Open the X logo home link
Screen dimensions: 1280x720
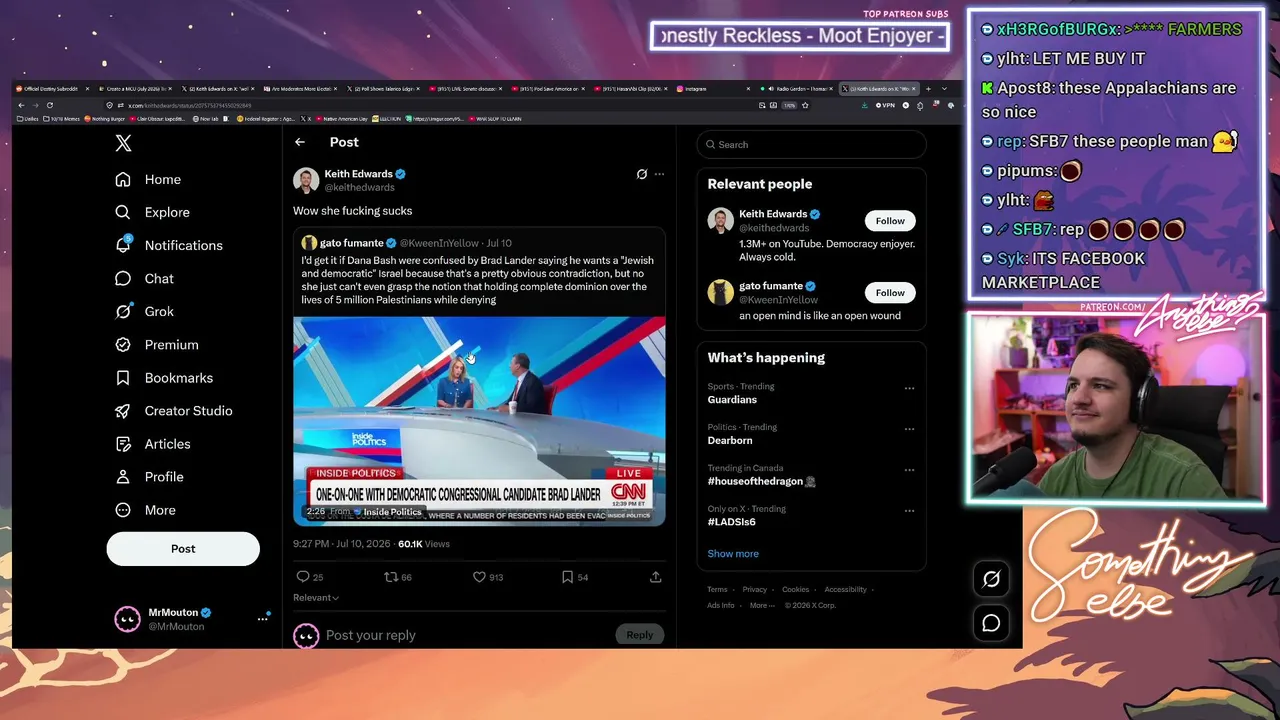(123, 143)
